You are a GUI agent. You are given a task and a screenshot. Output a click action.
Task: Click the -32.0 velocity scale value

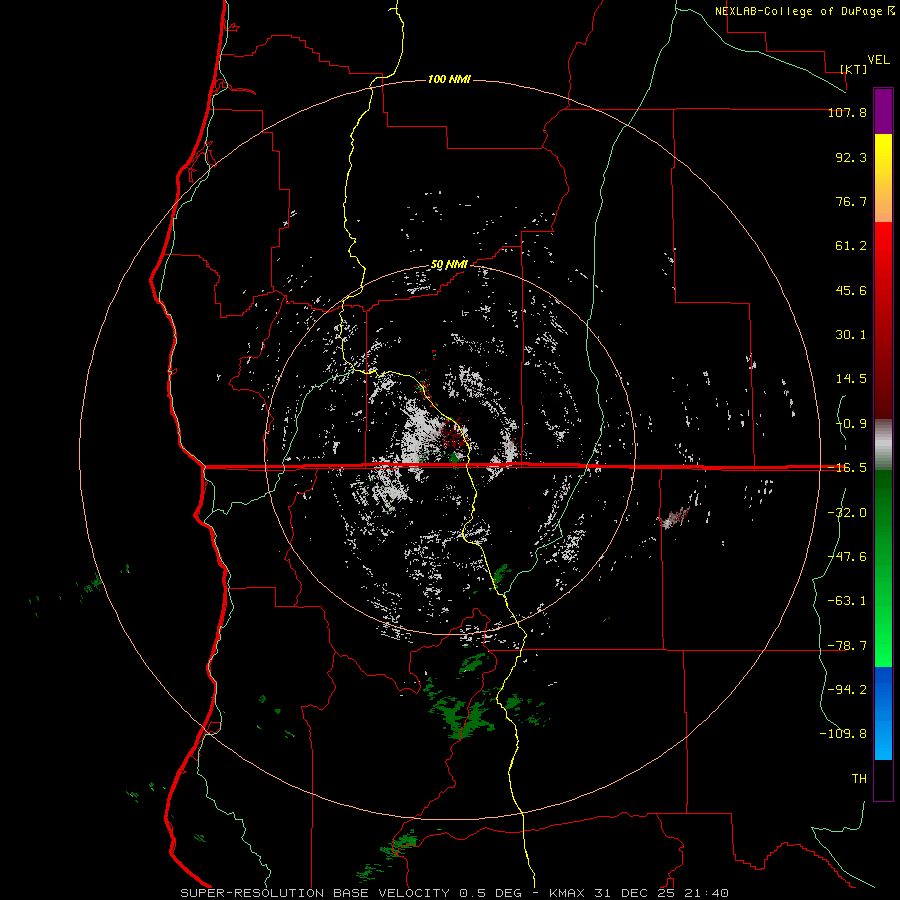[847, 513]
